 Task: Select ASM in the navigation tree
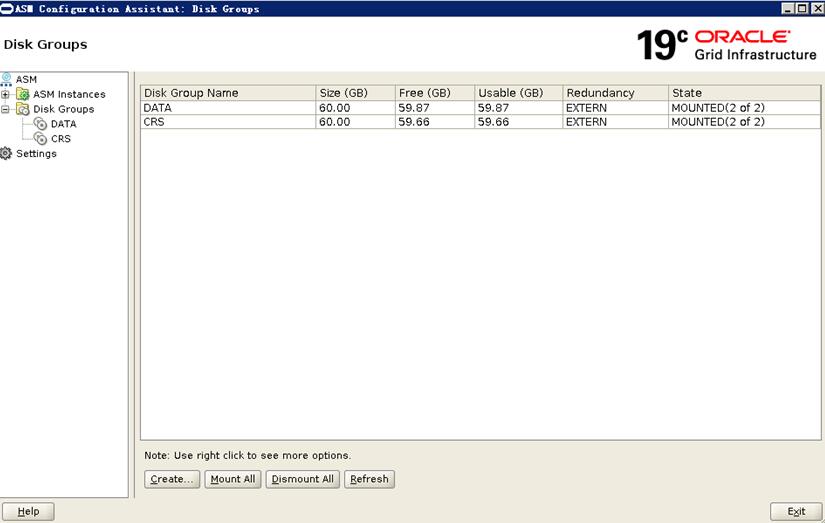tap(26, 79)
